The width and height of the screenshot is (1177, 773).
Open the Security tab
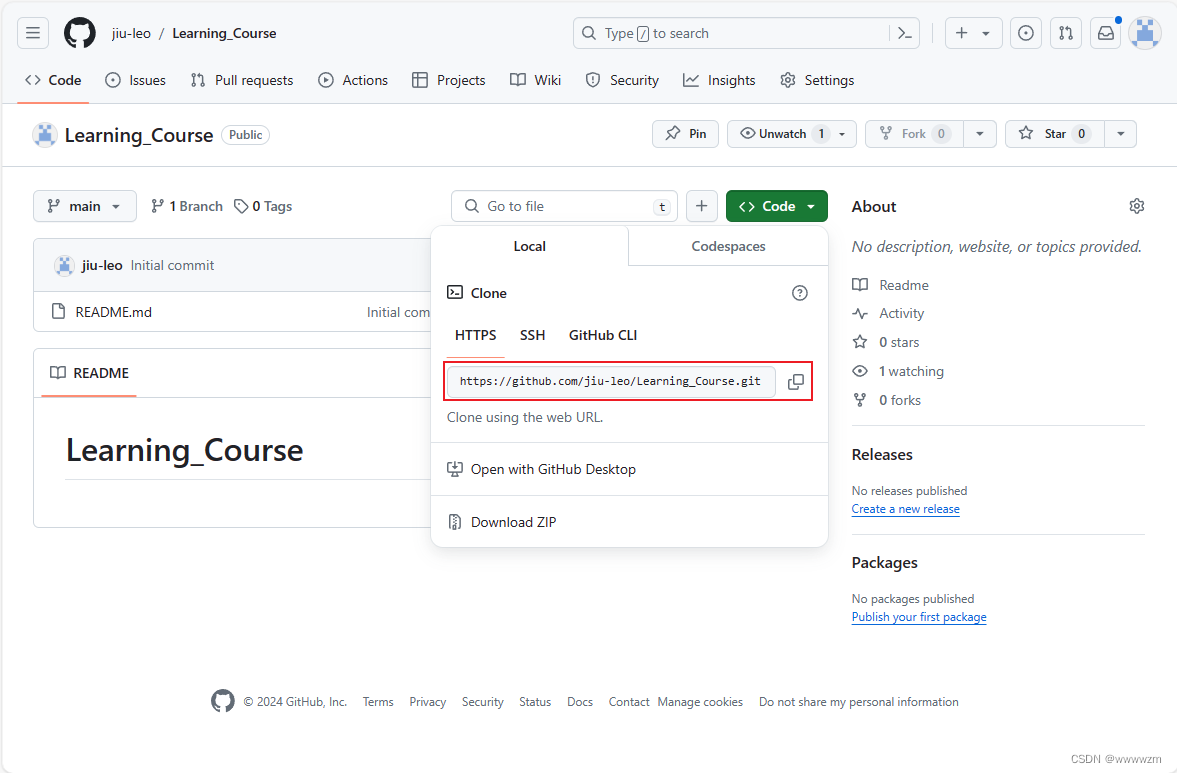pos(622,80)
